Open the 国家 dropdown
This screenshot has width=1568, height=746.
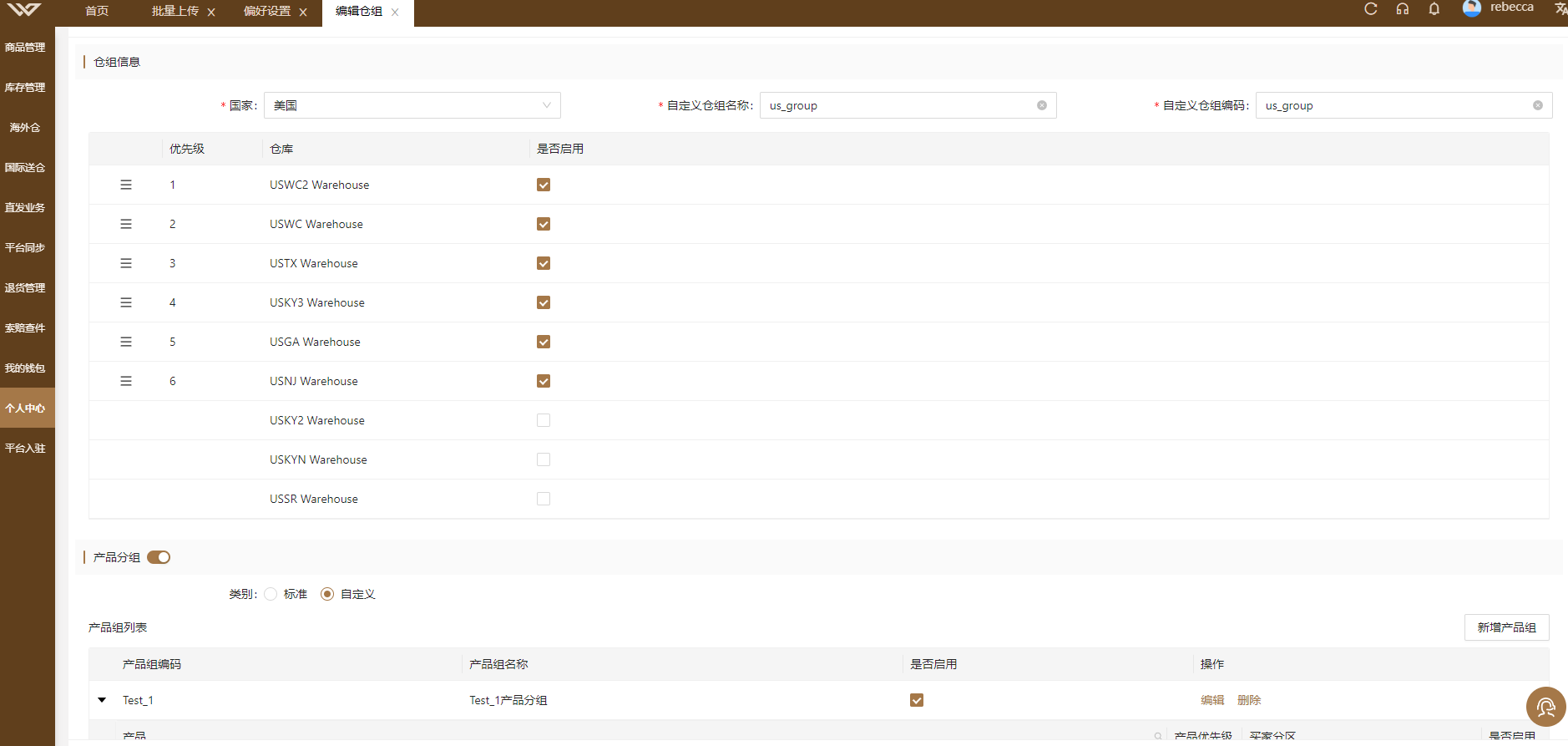[x=412, y=105]
